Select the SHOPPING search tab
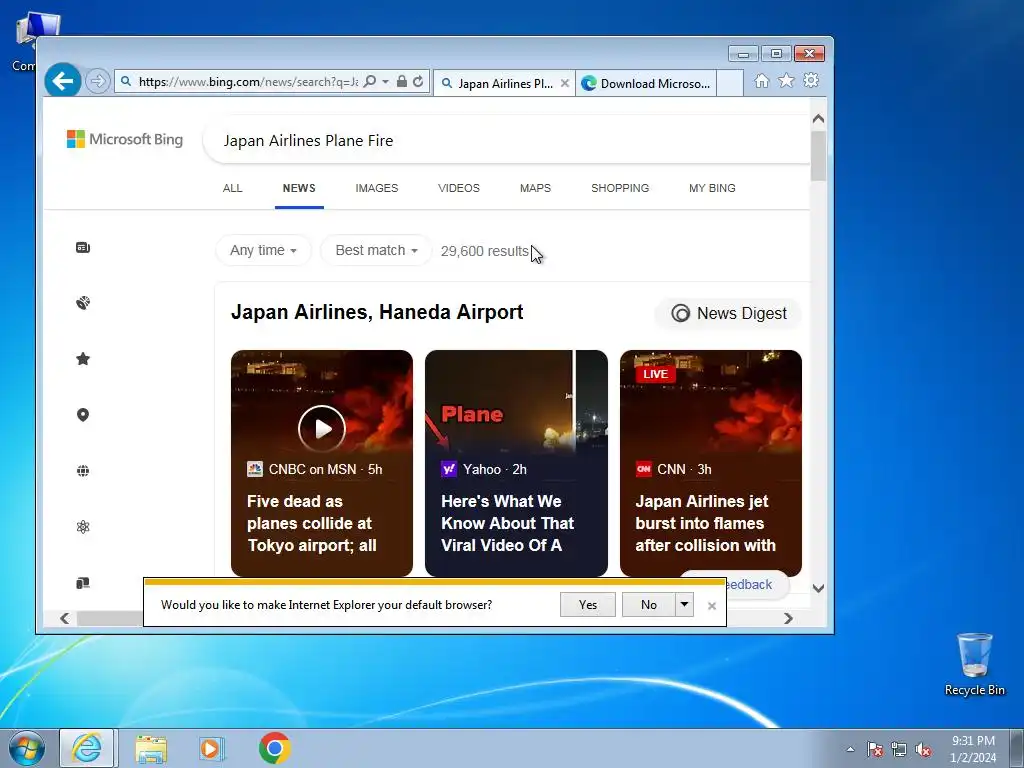This screenshot has width=1024, height=768. pyautogui.click(x=620, y=188)
